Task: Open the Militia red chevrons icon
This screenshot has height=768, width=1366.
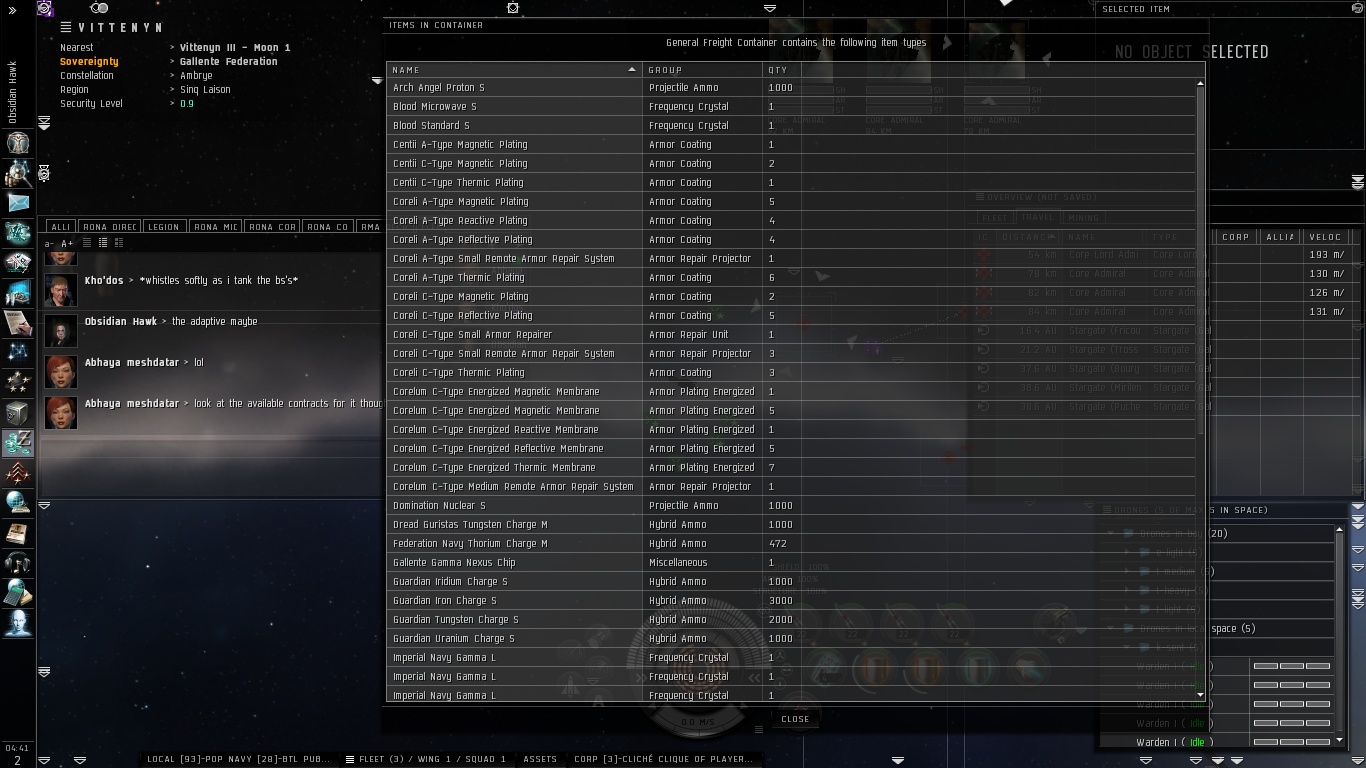Action: pos(18,473)
